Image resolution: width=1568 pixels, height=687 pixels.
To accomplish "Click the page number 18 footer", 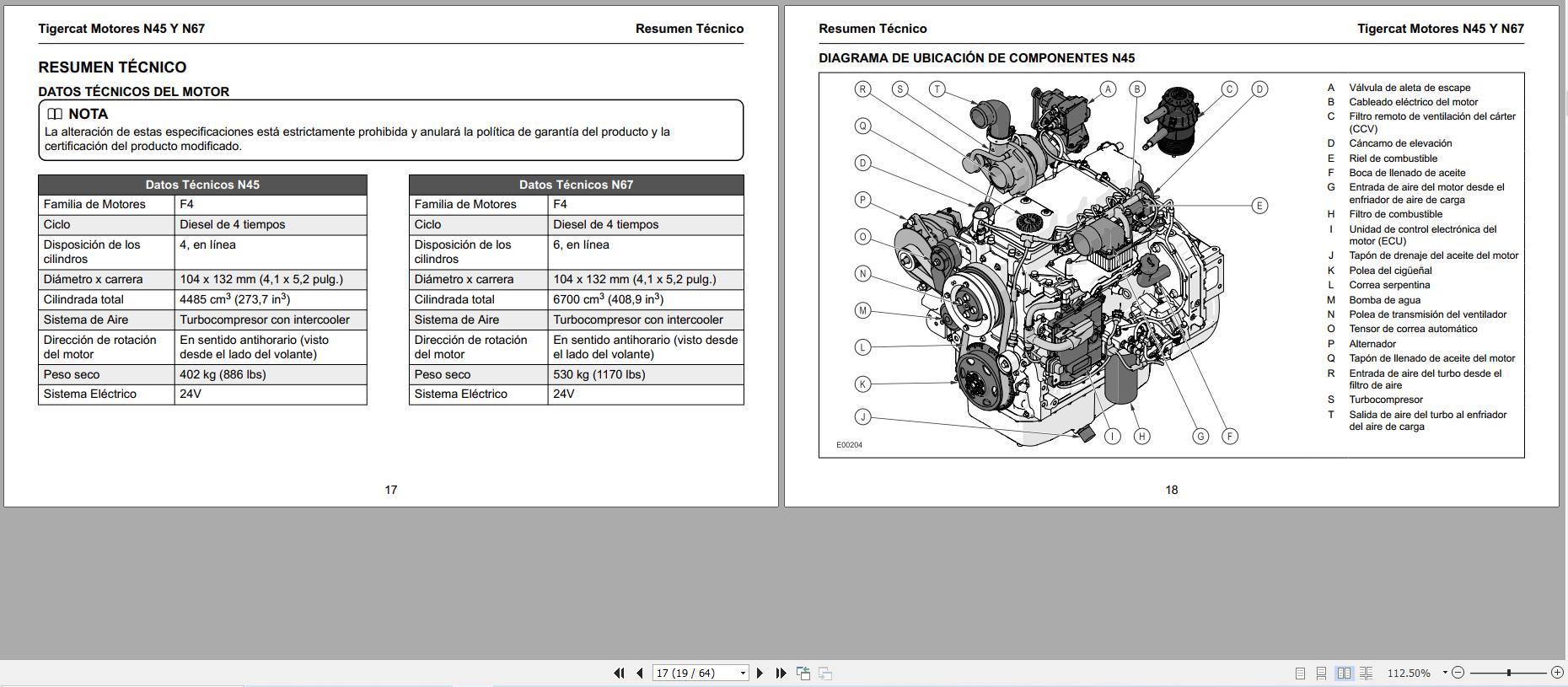I will point(1172,490).
